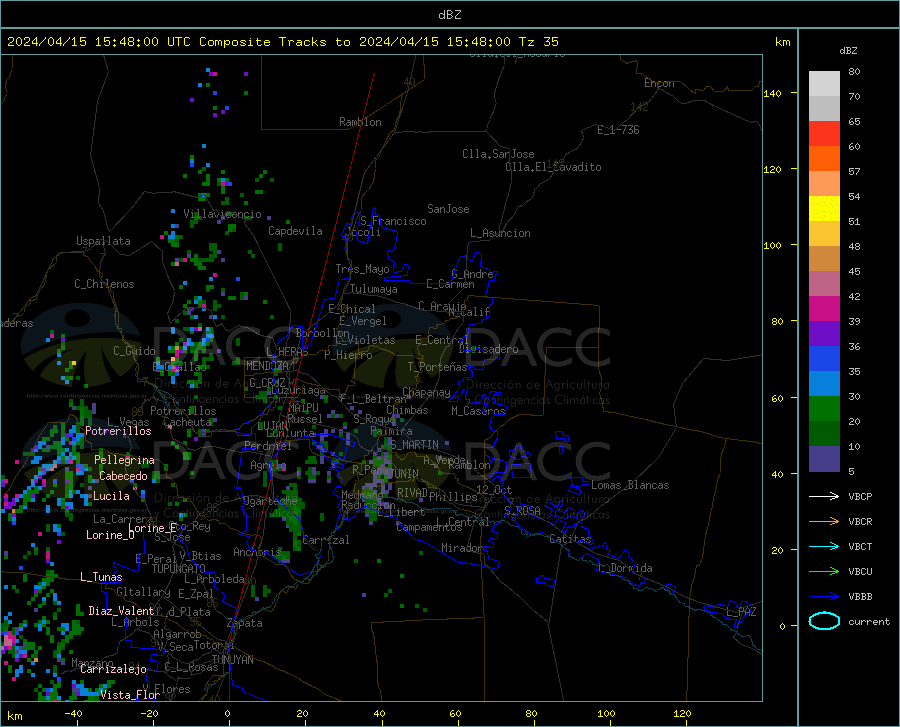This screenshot has width=900, height=727.
Task: Click the L_PAZ map label
Action: pyautogui.click(x=741, y=612)
